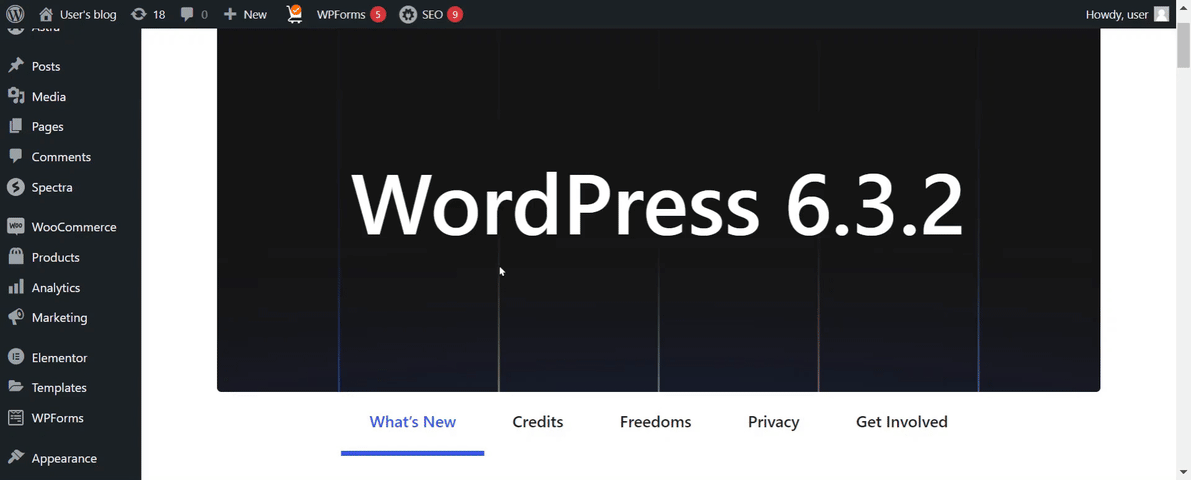Click the Appearance brush icon
This screenshot has height=480, width=1191.
pyautogui.click(x=15, y=458)
